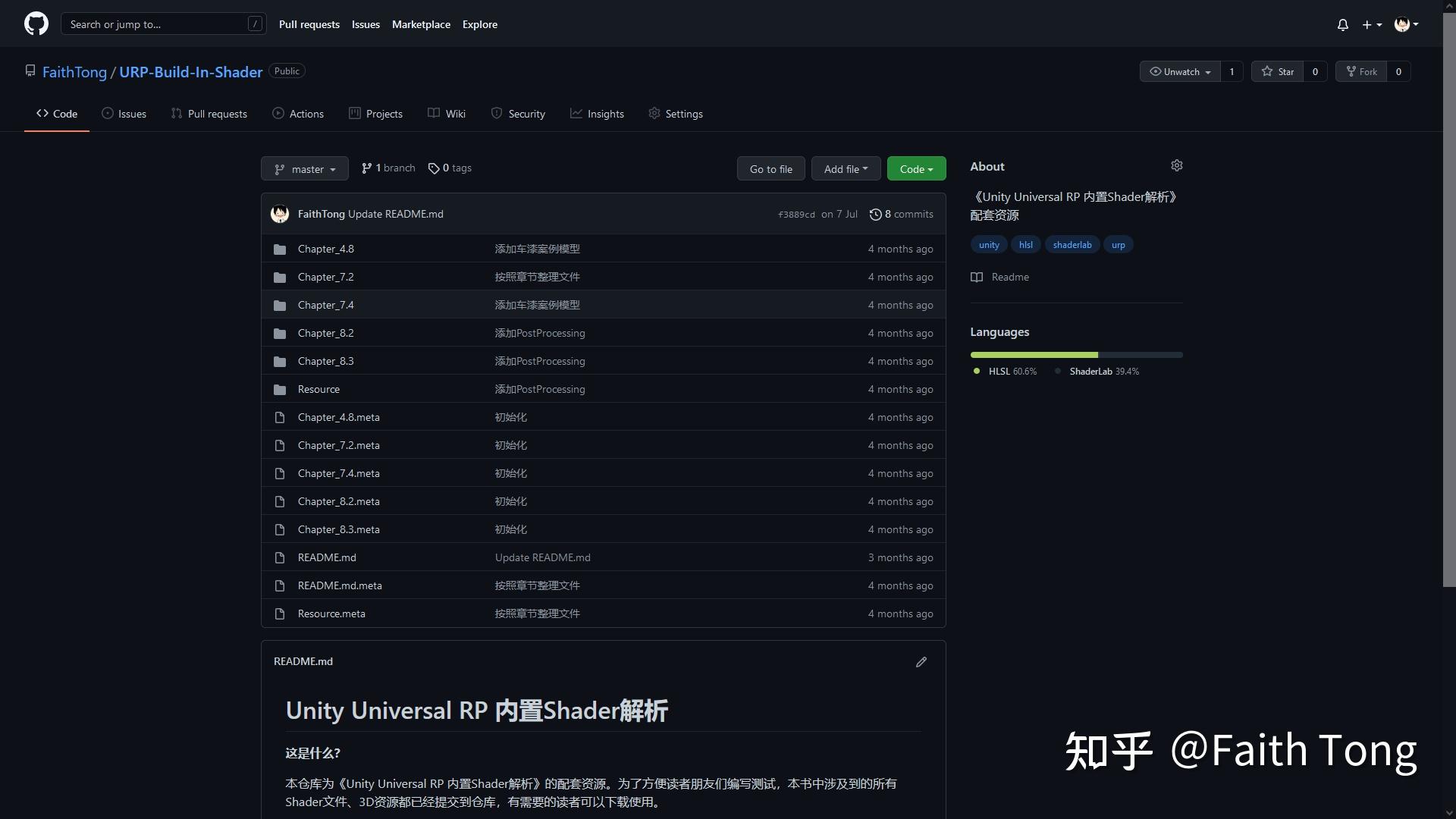The width and height of the screenshot is (1456, 819).
Task: Click the GitHub logo in the header
Action: point(36,24)
